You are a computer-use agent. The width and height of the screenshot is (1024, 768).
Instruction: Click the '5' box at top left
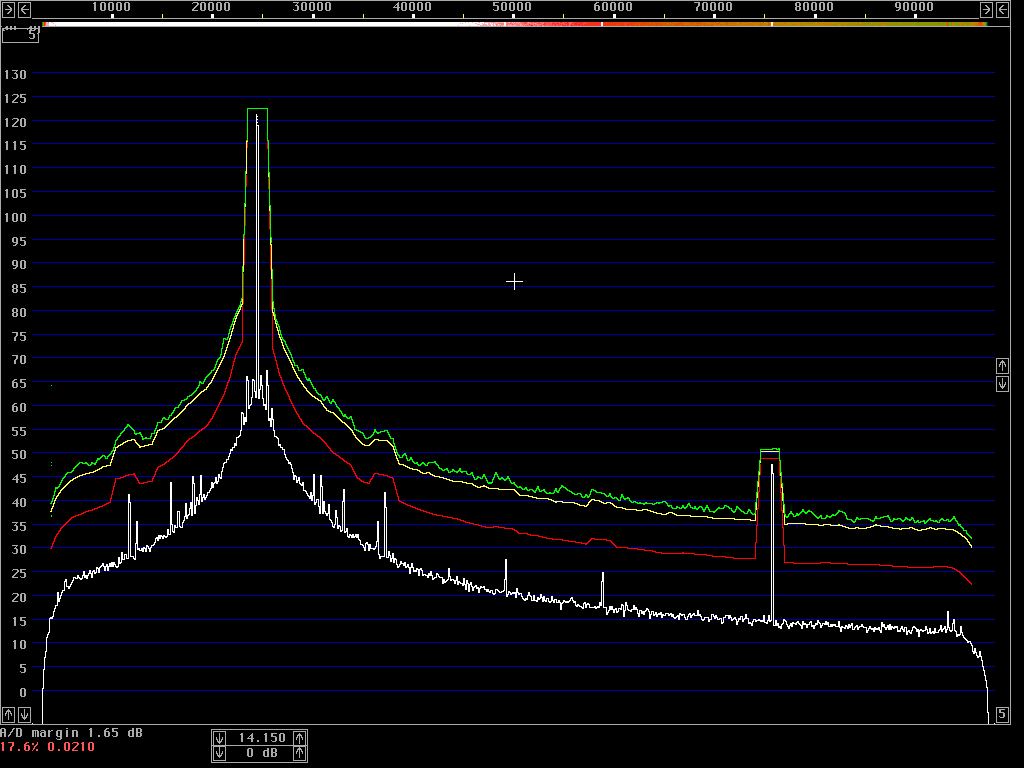tap(20, 35)
